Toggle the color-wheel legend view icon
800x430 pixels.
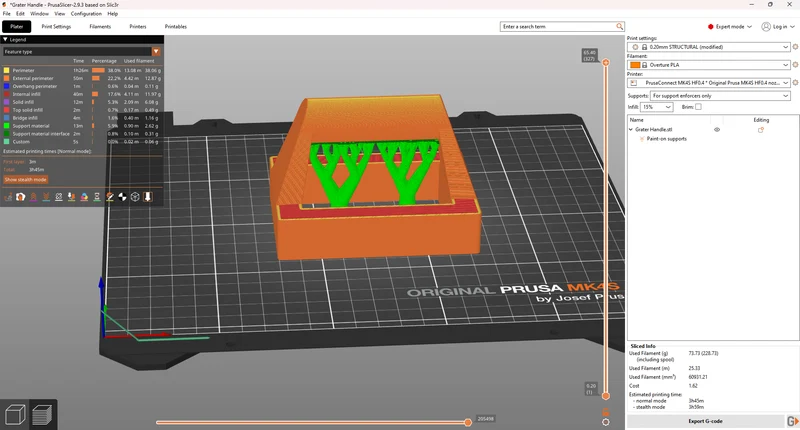pyautogui.click(x=84, y=197)
